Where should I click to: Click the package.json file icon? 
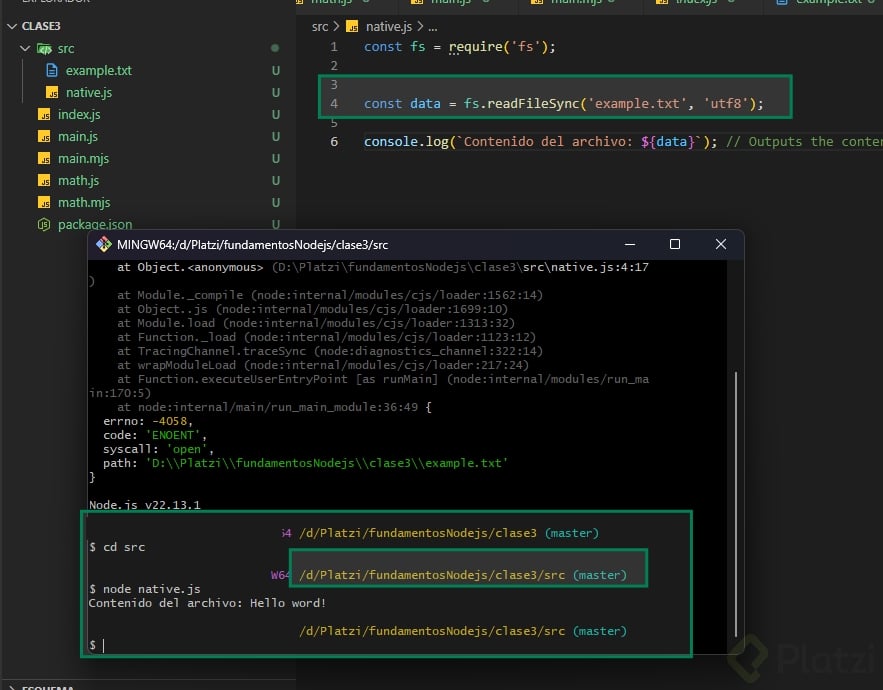(x=44, y=225)
